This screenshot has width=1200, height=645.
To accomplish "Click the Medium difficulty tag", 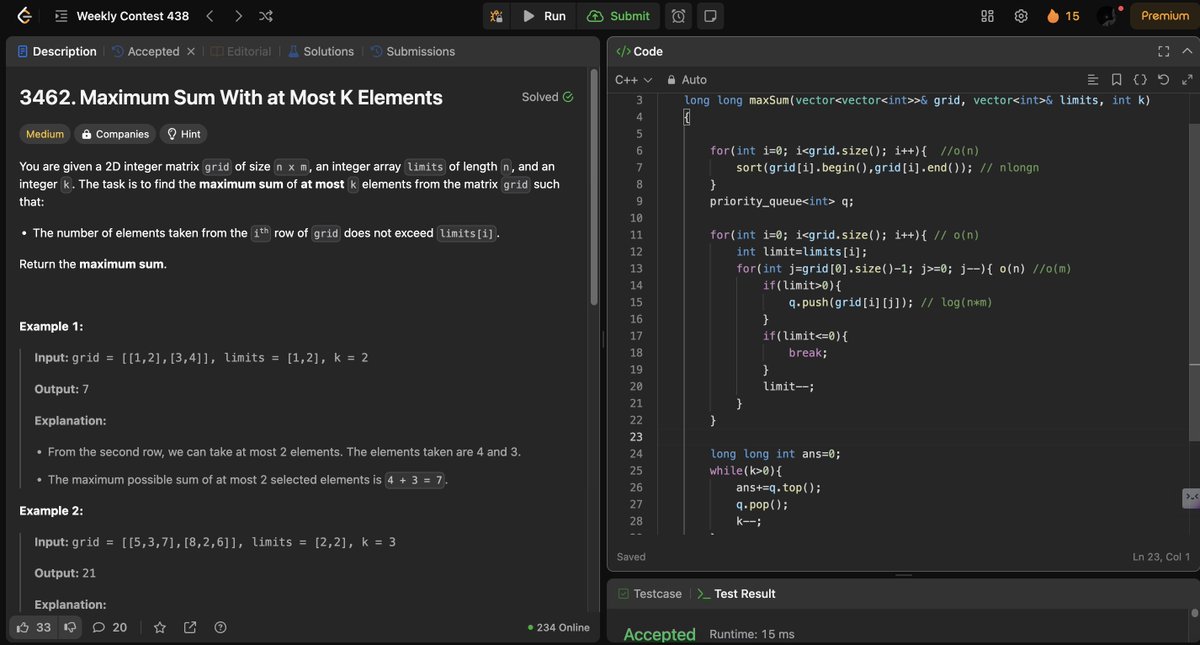I will pyautogui.click(x=45, y=134).
